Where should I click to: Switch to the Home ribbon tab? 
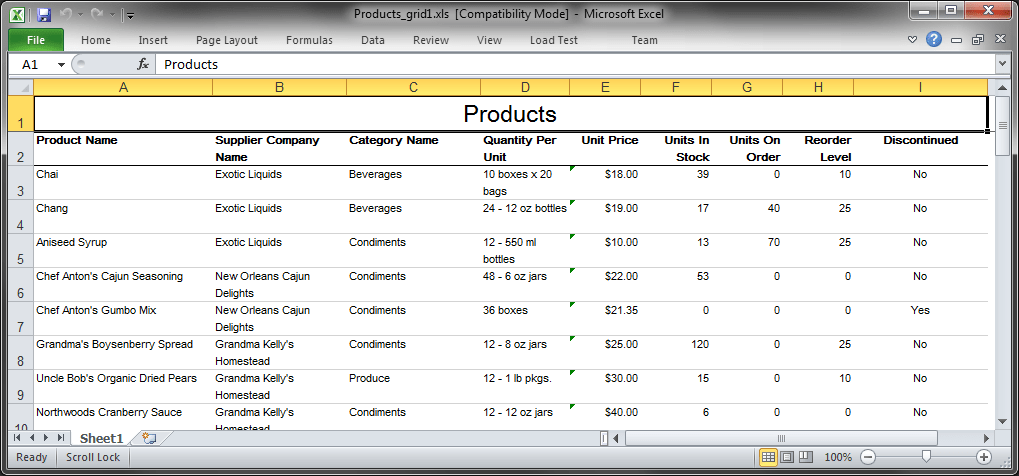96,40
